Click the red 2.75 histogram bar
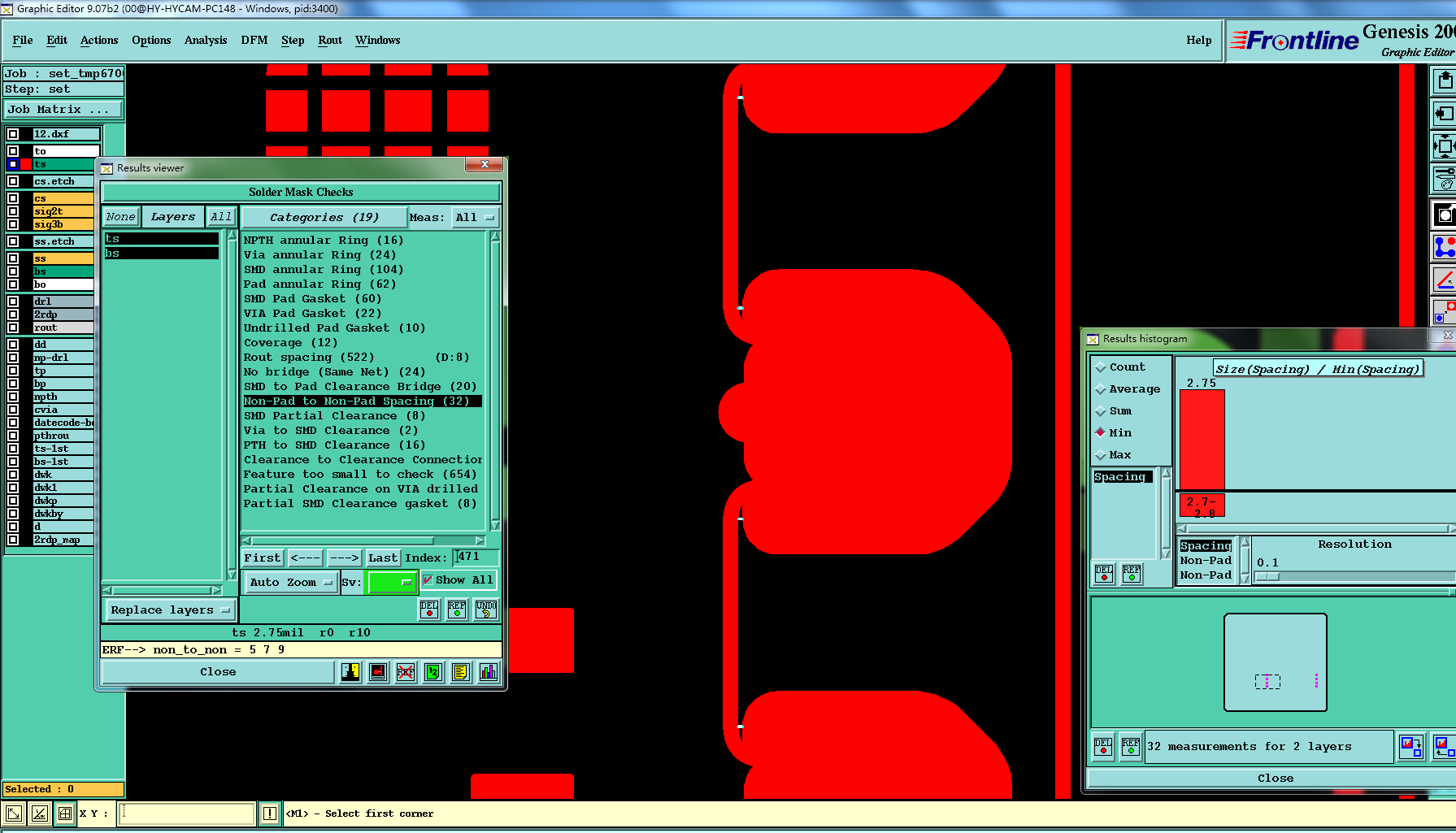 [x=1202, y=439]
